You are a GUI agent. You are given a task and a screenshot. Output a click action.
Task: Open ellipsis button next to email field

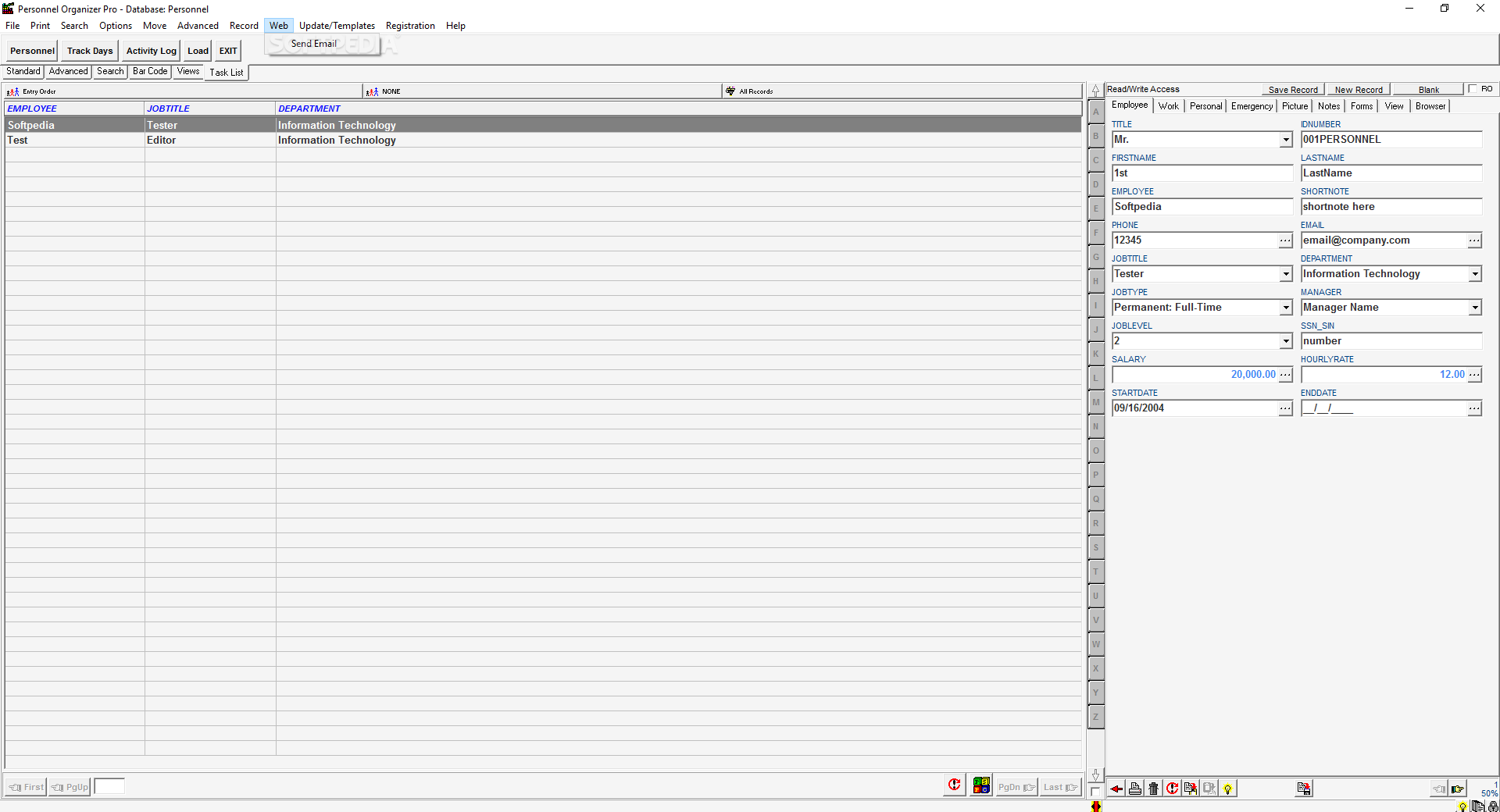click(x=1474, y=240)
